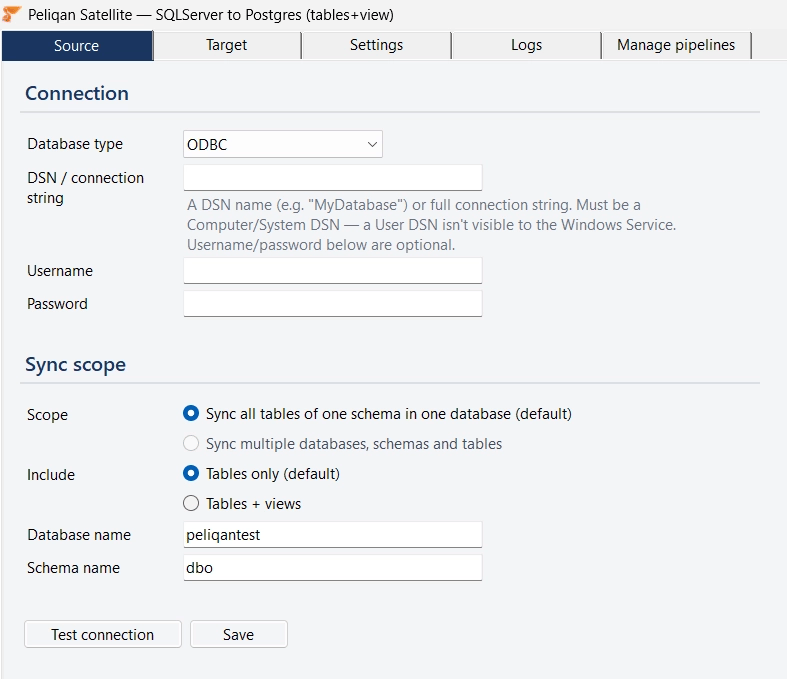Click the Test connection button

coord(103,634)
